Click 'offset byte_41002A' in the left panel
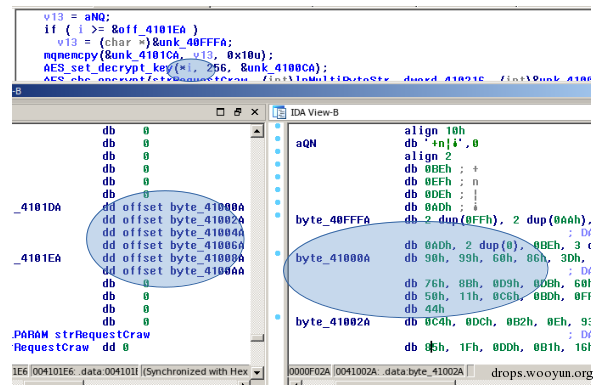Image resolution: width=597 pixels, height=385 pixels. [184, 220]
